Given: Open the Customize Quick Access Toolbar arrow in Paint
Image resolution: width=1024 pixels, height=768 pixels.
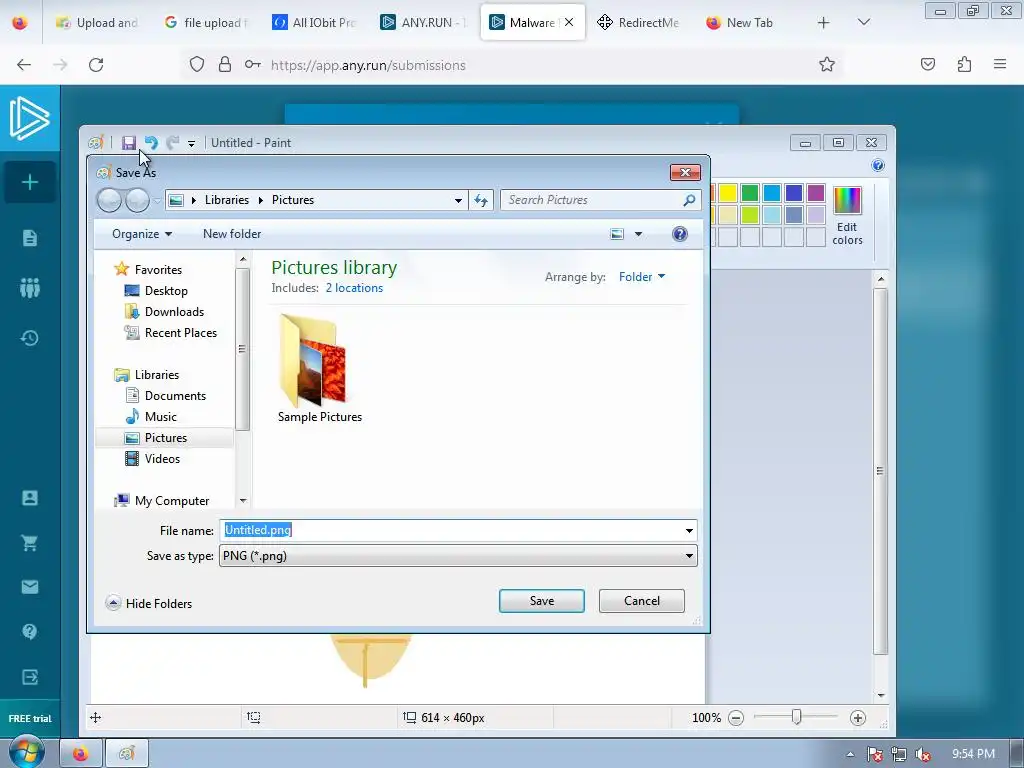Looking at the screenshot, I should (x=191, y=143).
